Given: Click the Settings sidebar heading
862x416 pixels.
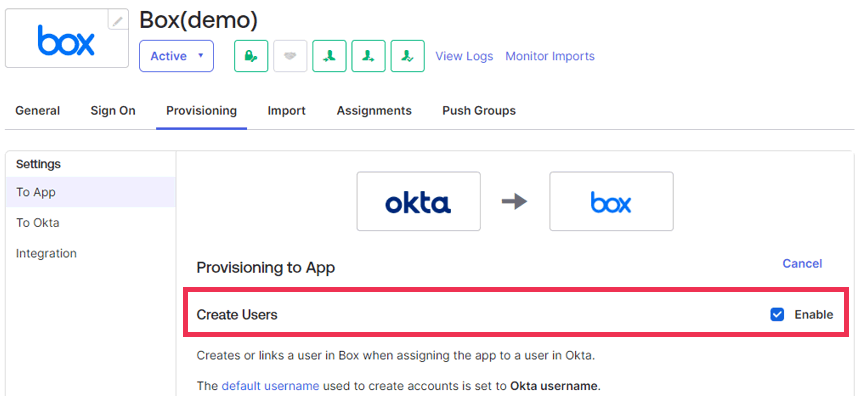Looking at the screenshot, I should pyautogui.click(x=38, y=164).
